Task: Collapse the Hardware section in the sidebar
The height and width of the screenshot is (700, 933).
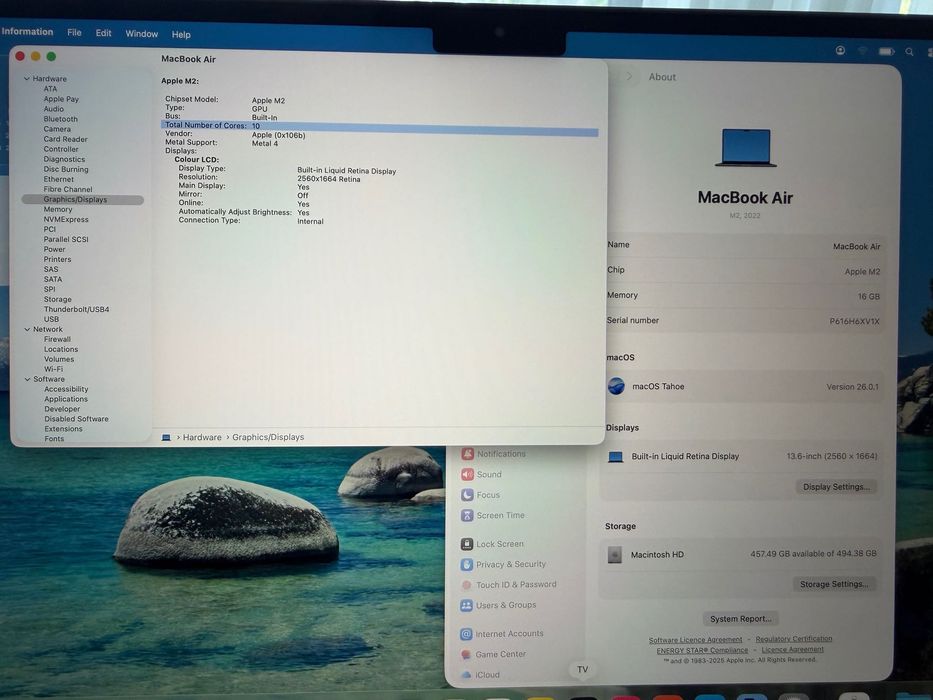Action: (x=27, y=79)
